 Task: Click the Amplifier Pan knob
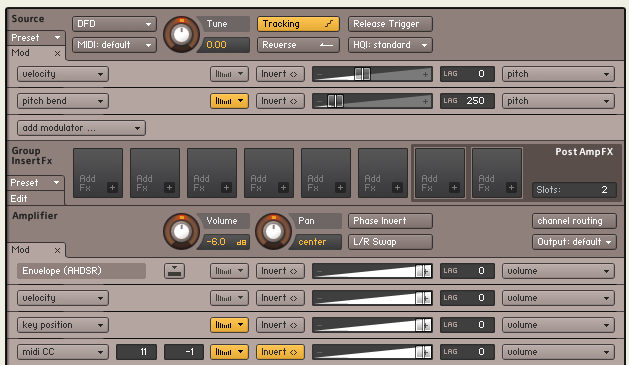tap(273, 231)
